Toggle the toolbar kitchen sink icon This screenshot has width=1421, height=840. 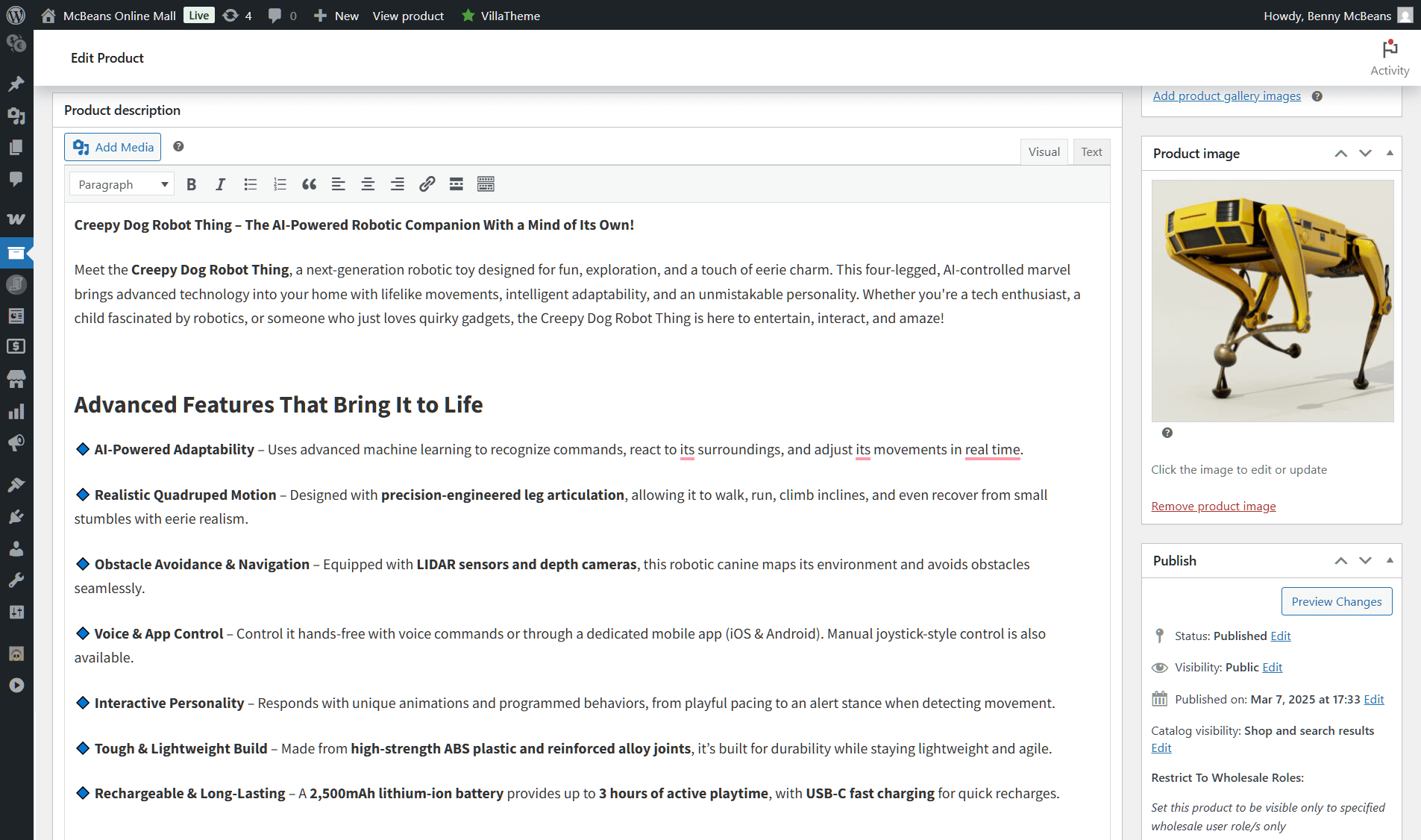[486, 184]
